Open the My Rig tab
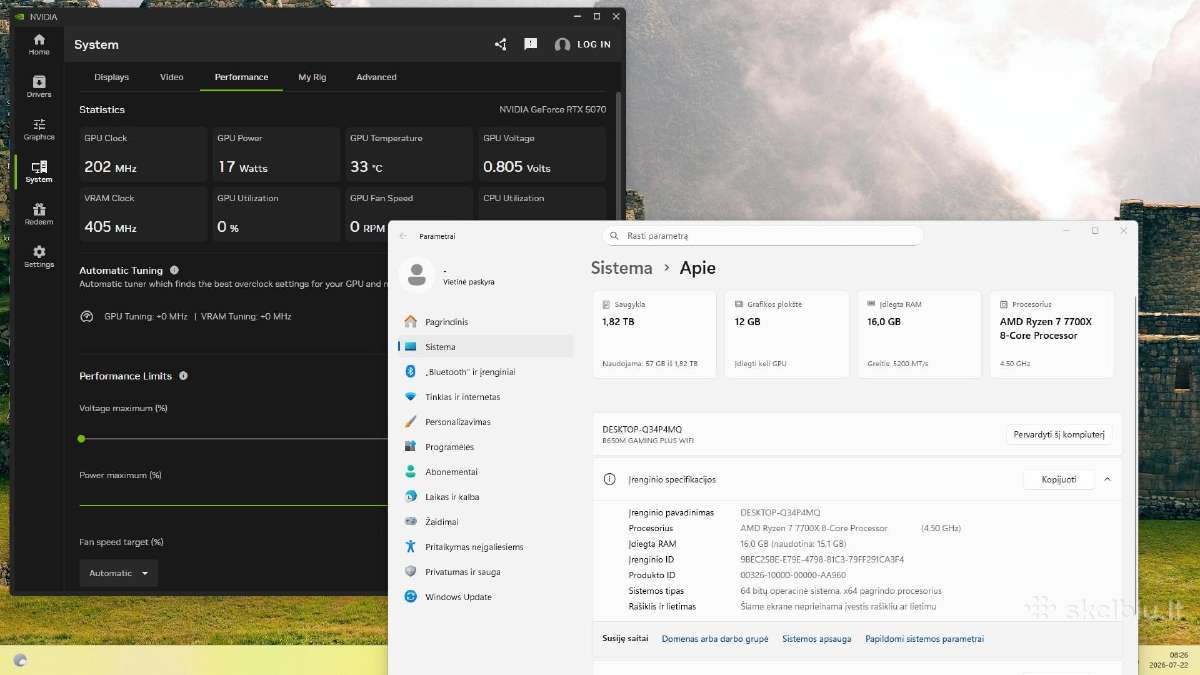Viewport: 1200px width, 675px height. click(x=312, y=77)
